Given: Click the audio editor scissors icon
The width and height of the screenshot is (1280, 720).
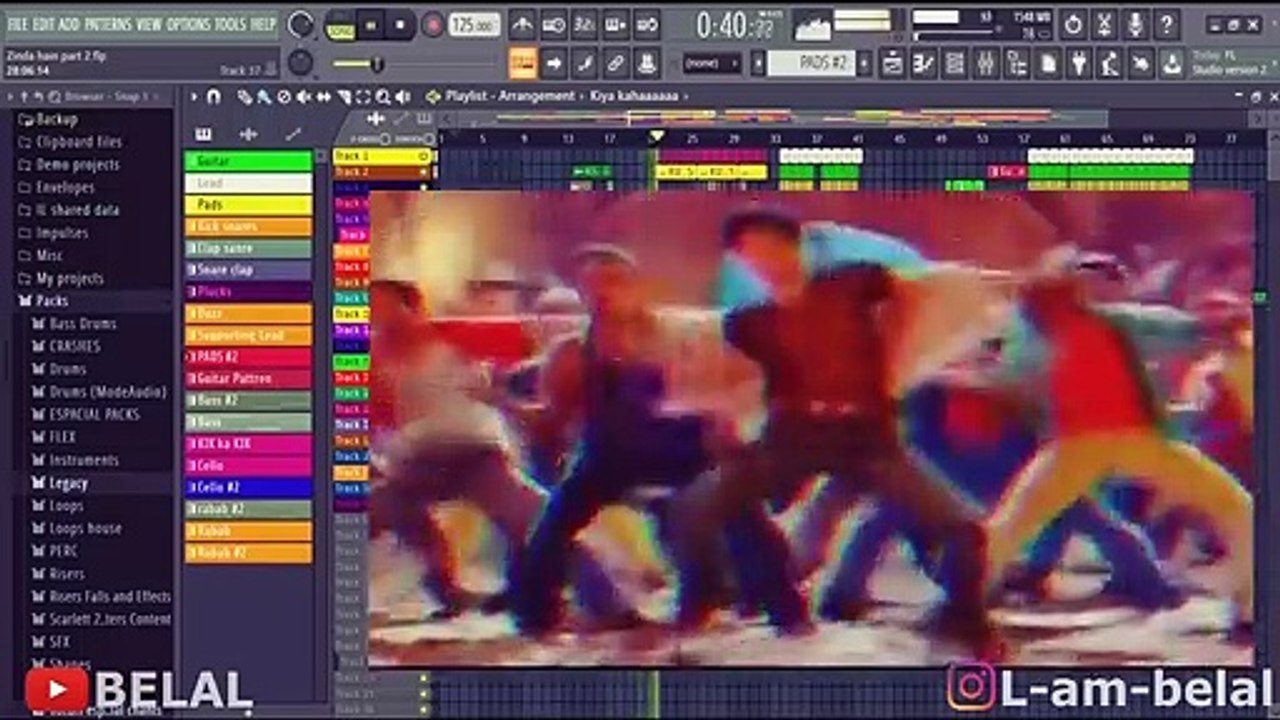Looking at the screenshot, I should pyautogui.click(x=1104, y=24).
